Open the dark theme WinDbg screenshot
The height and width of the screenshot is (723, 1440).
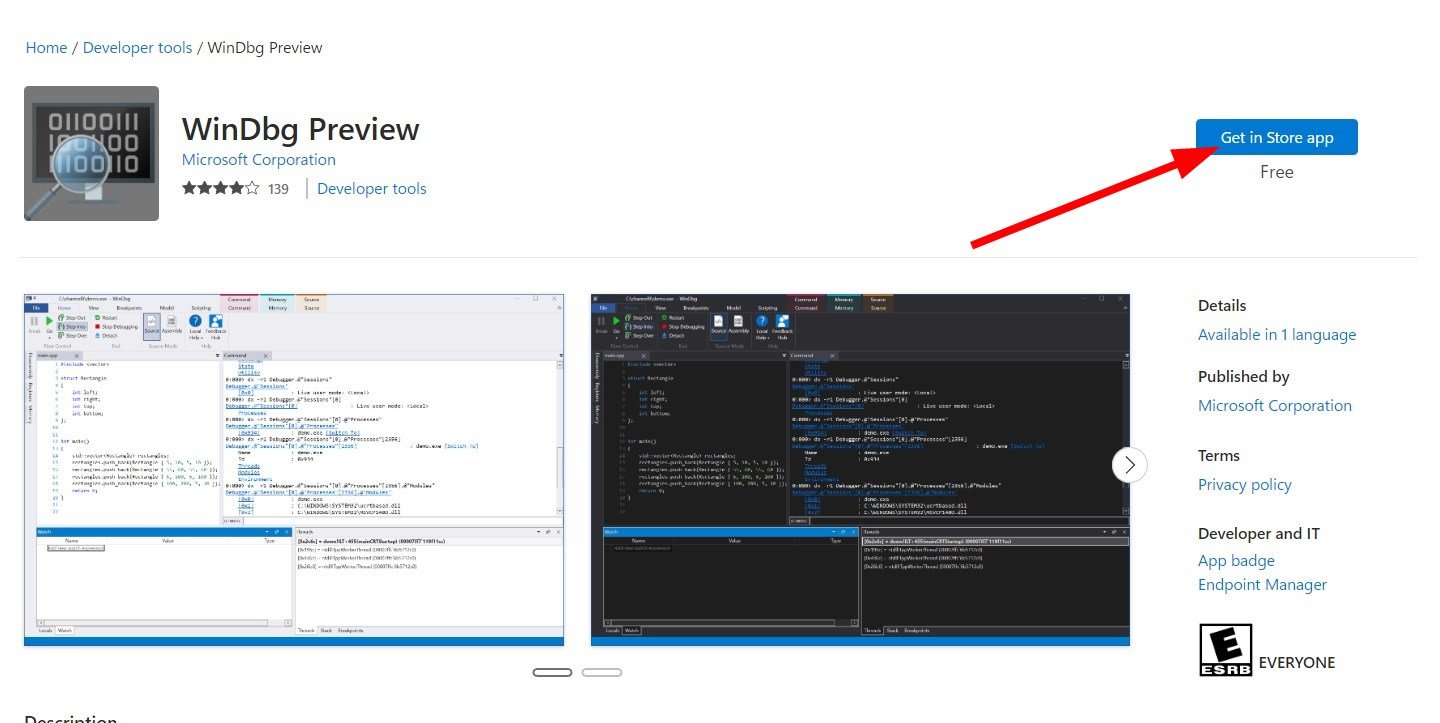click(860, 470)
